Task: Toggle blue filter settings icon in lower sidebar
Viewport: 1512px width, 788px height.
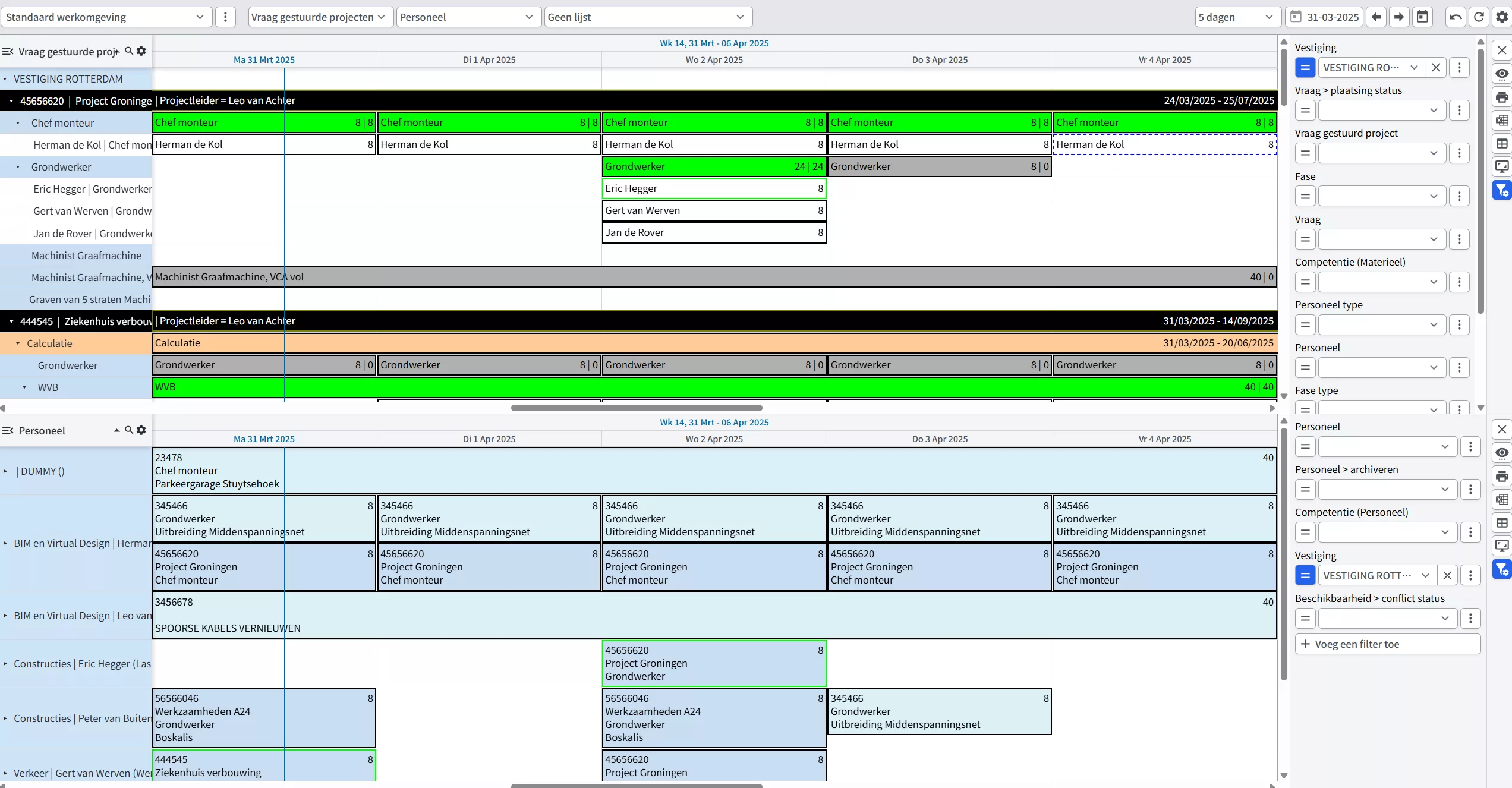Action: tap(1502, 569)
